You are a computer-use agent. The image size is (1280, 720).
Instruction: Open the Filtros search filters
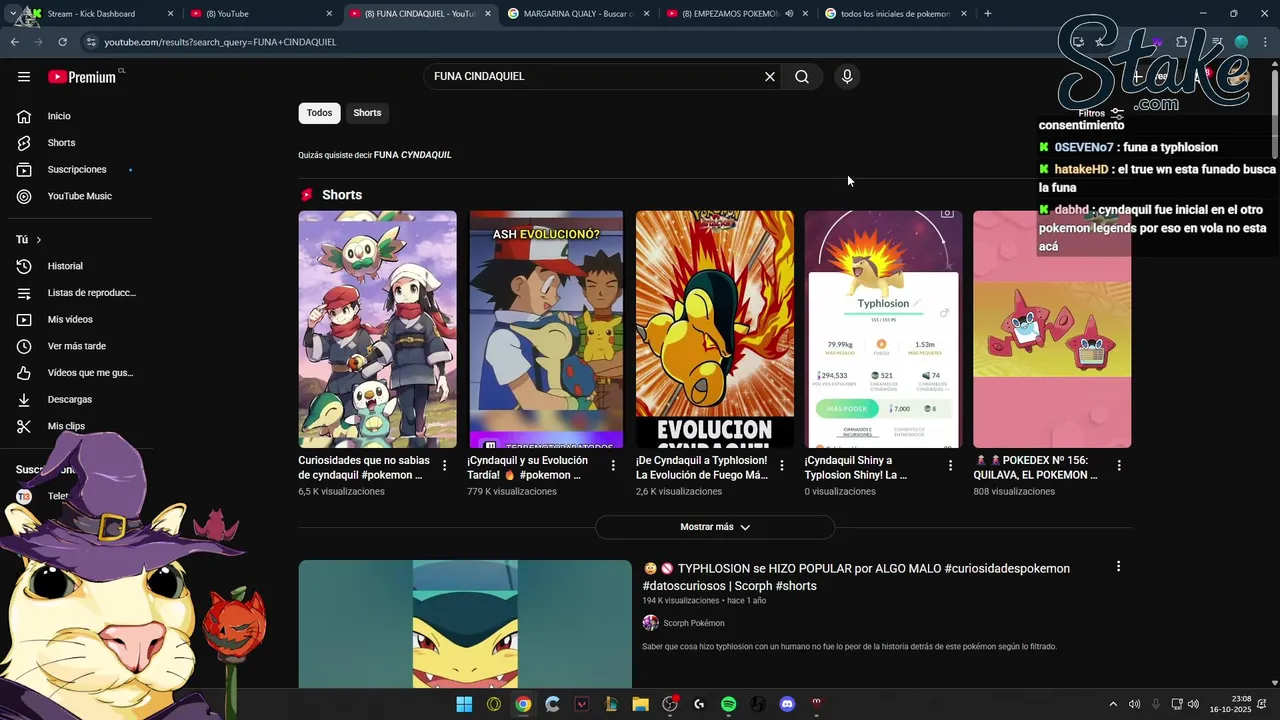(x=1101, y=114)
